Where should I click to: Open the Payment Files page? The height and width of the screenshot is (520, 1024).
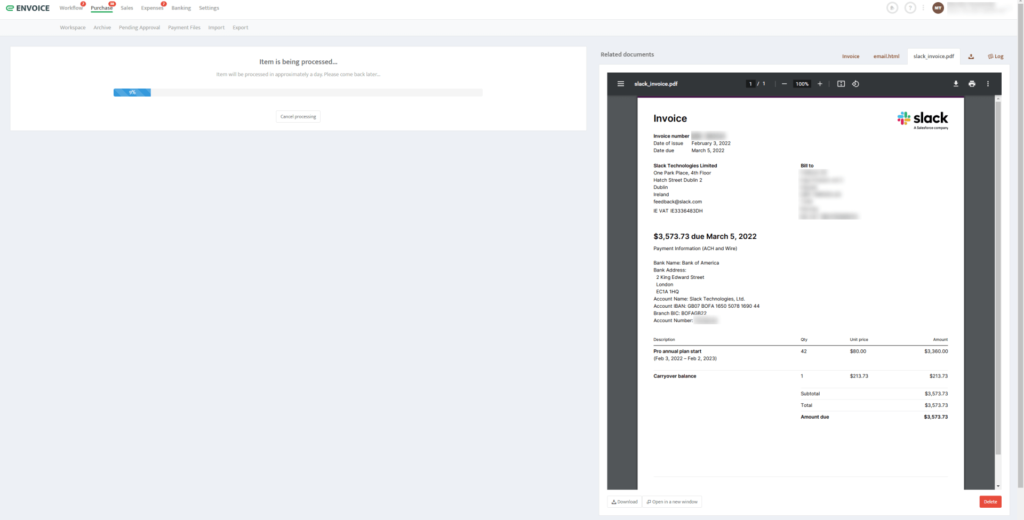tap(184, 27)
